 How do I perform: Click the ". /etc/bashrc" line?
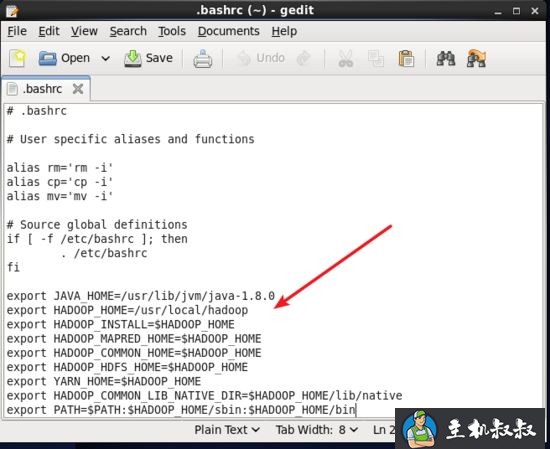coord(104,253)
